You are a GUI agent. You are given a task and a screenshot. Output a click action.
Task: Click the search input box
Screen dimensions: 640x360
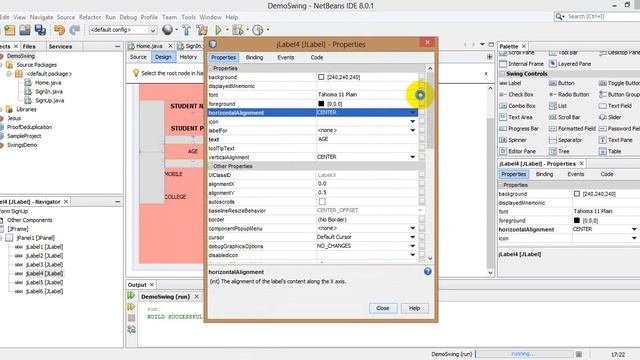(x=603, y=17)
